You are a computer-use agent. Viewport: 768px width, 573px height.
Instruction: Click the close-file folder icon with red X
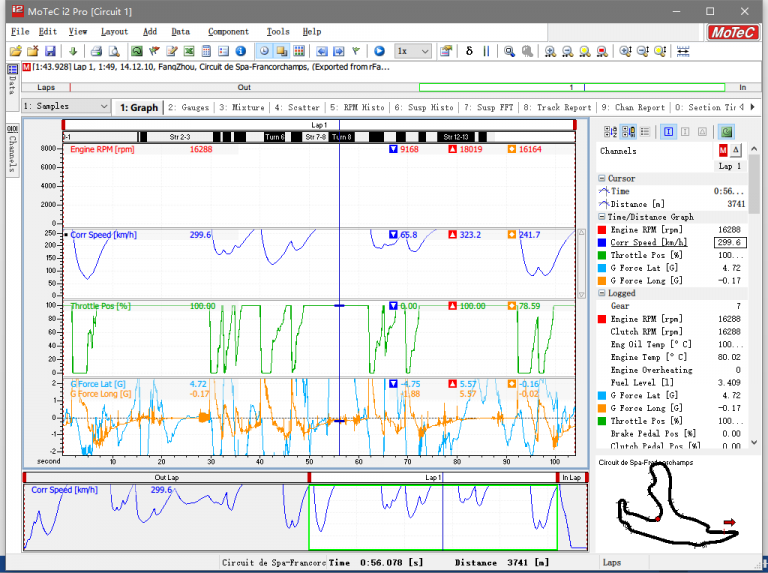click(33, 51)
